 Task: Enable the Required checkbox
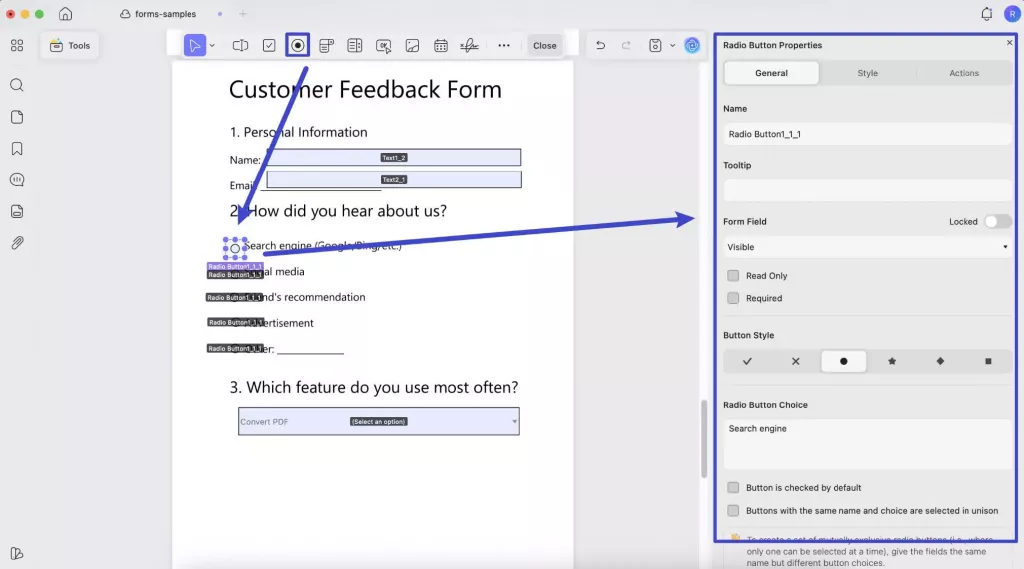733,298
